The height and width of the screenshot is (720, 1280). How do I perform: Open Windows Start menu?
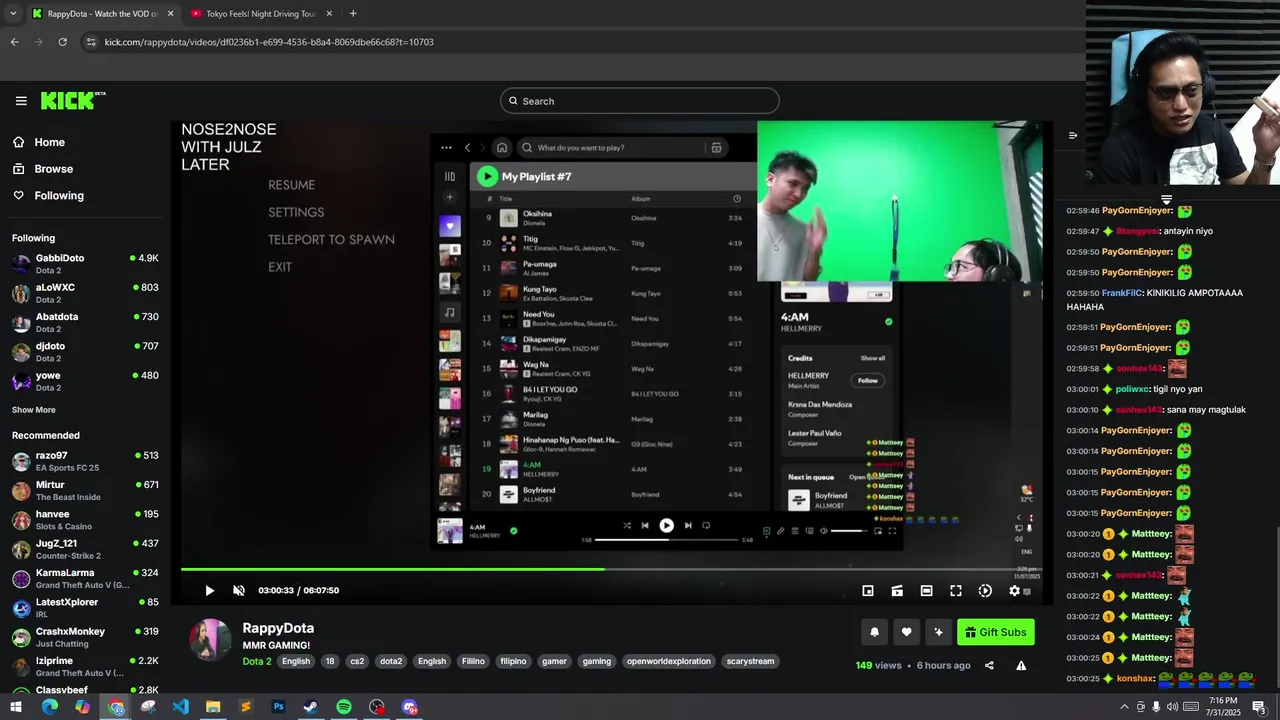16,707
